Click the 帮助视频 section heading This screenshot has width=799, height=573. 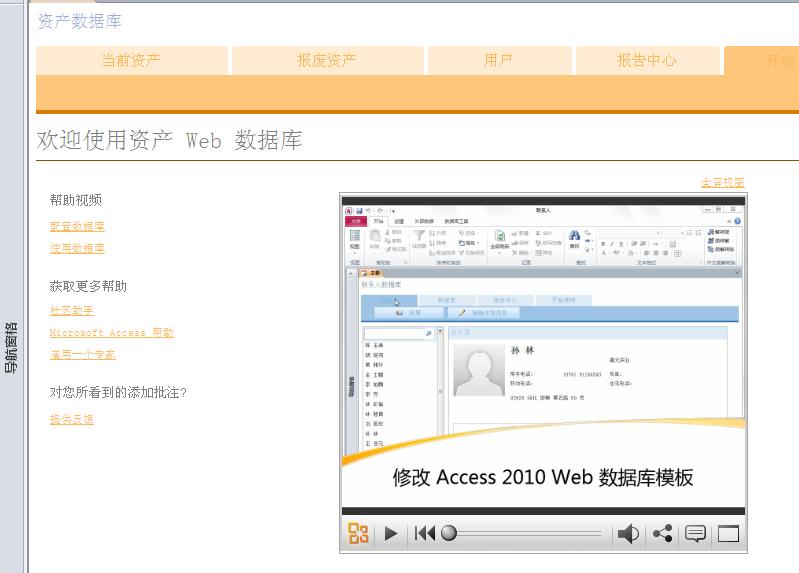(x=75, y=200)
